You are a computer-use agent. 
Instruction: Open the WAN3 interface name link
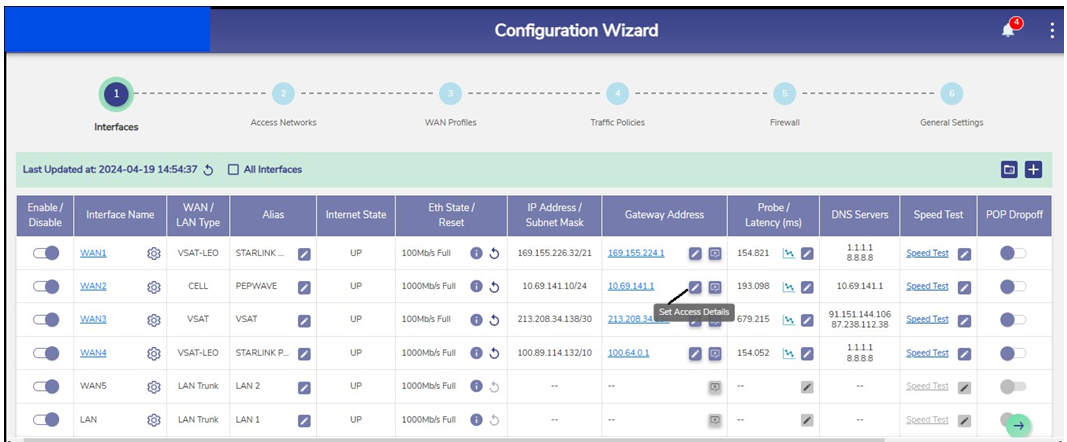click(93, 320)
